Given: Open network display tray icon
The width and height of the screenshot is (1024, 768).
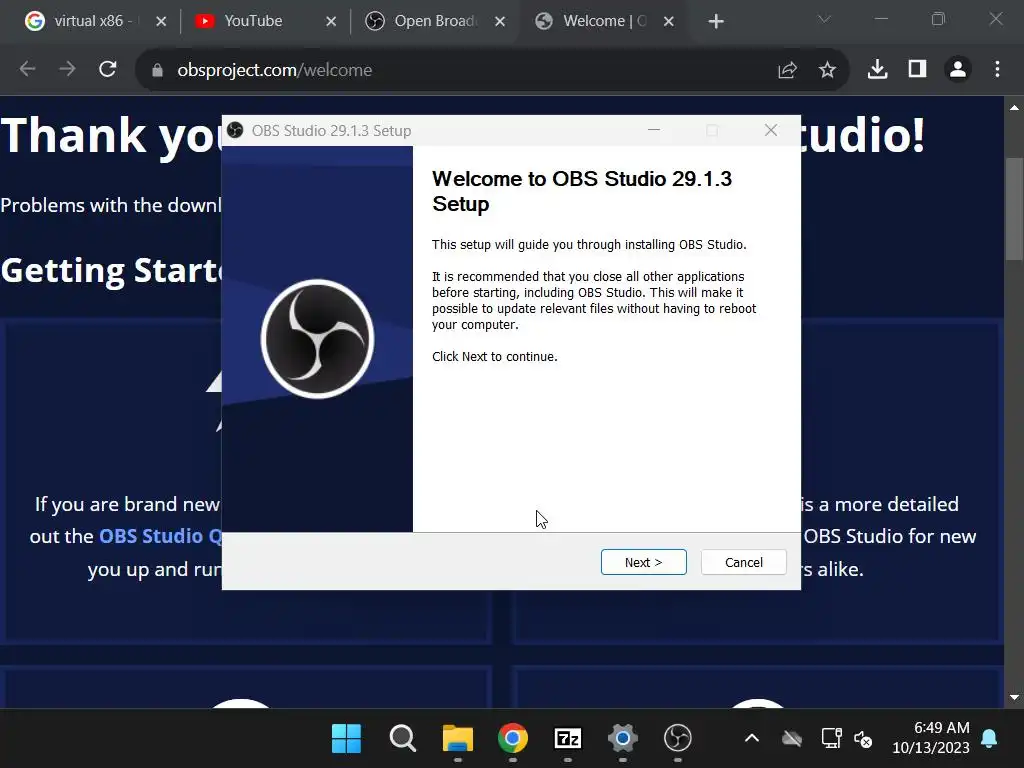Looking at the screenshot, I should [x=831, y=739].
